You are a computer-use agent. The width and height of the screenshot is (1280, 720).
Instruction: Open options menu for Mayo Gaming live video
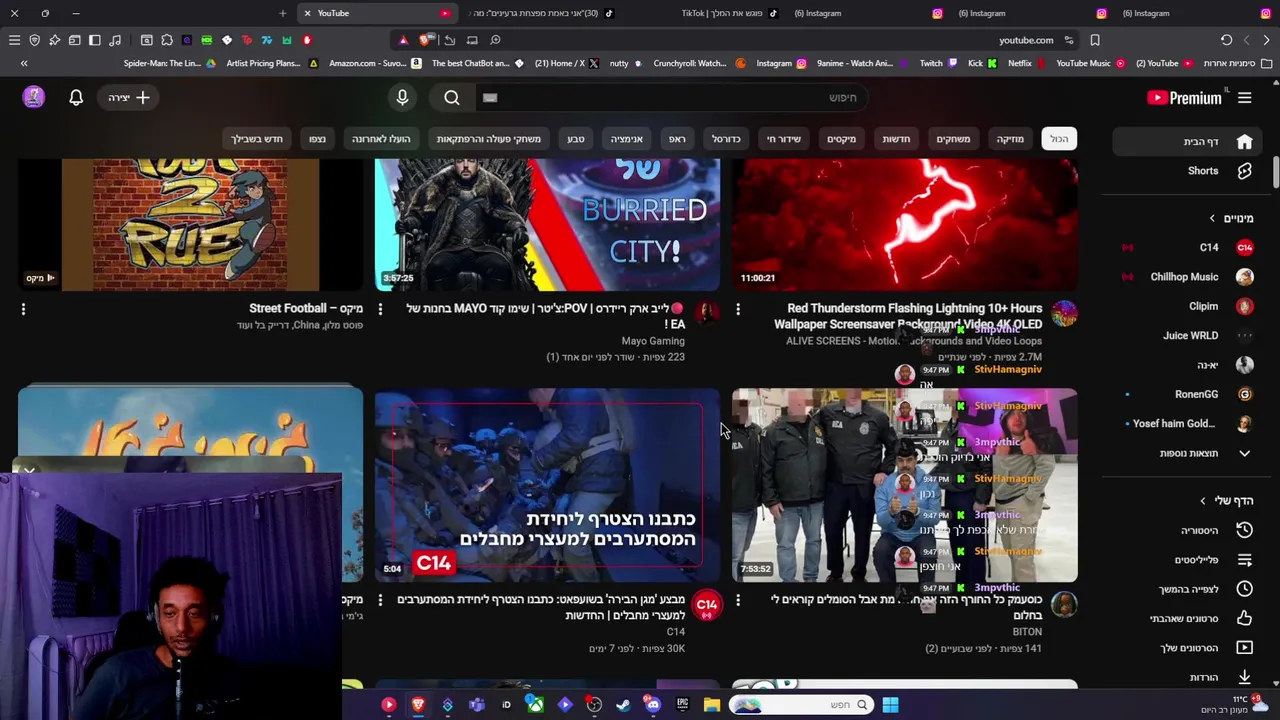click(x=380, y=309)
